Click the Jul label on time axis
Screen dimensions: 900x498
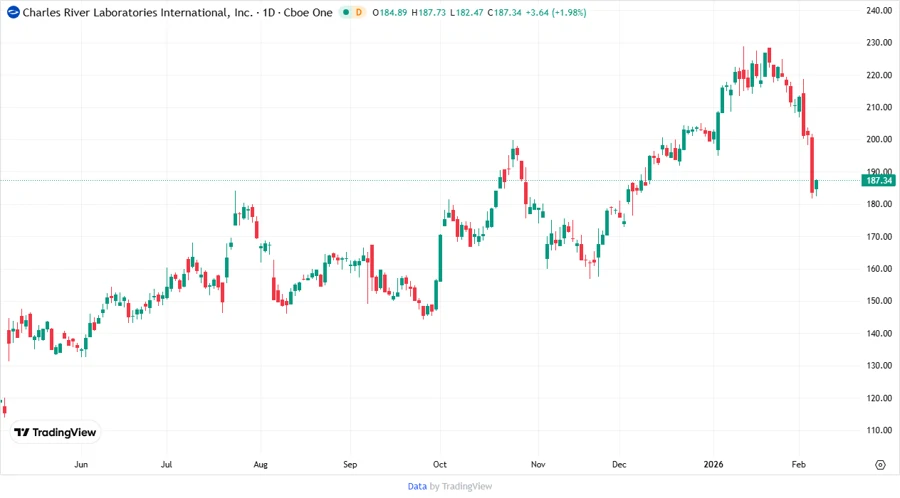[166, 464]
